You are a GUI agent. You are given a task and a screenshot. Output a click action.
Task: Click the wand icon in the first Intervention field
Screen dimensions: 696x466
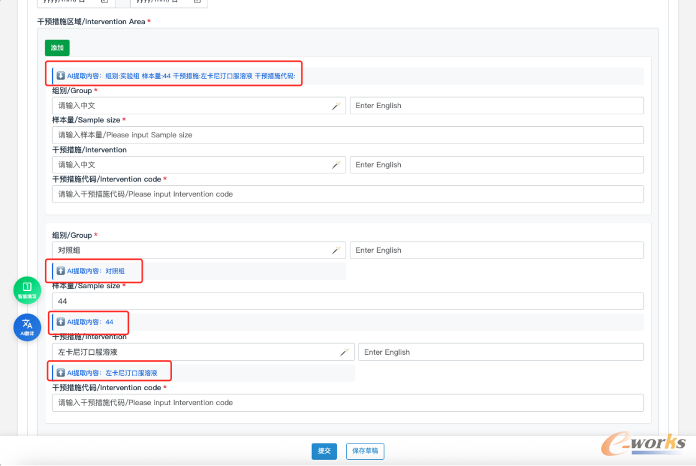(x=336, y=165)
